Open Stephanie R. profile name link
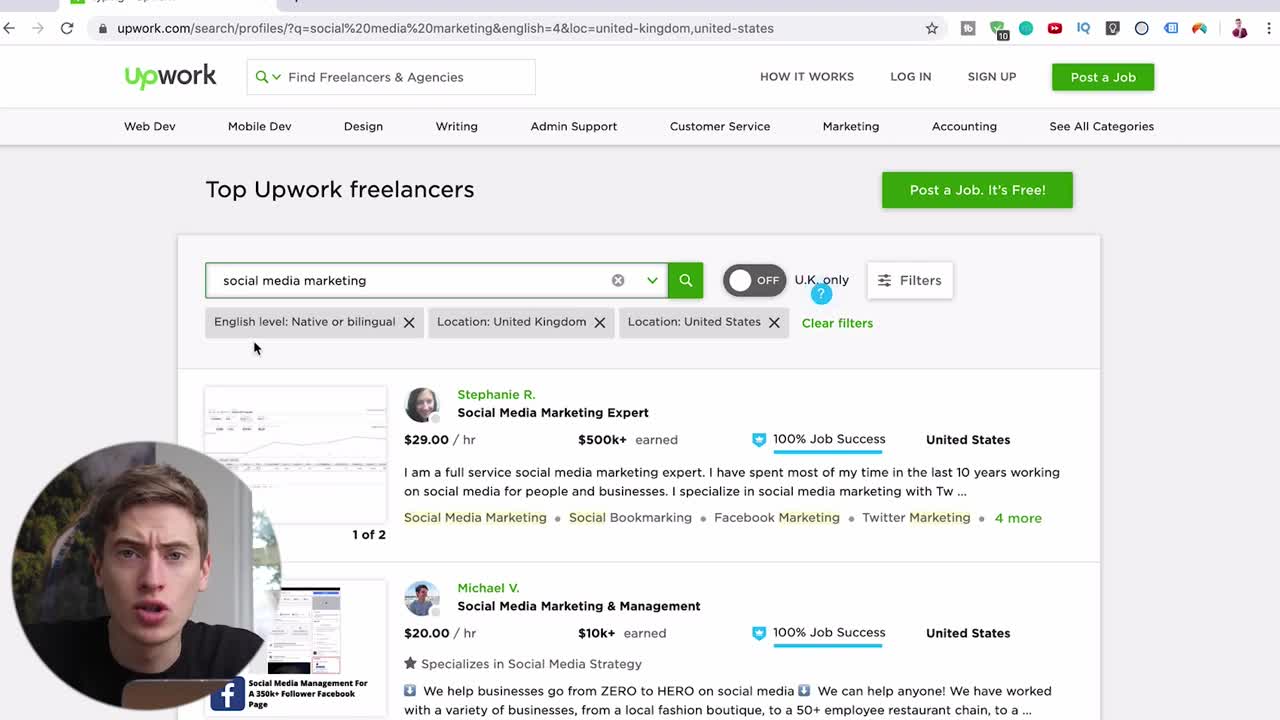Image resolution: width=1280 pixels, height=720 pixels. [x=496, y=394]
